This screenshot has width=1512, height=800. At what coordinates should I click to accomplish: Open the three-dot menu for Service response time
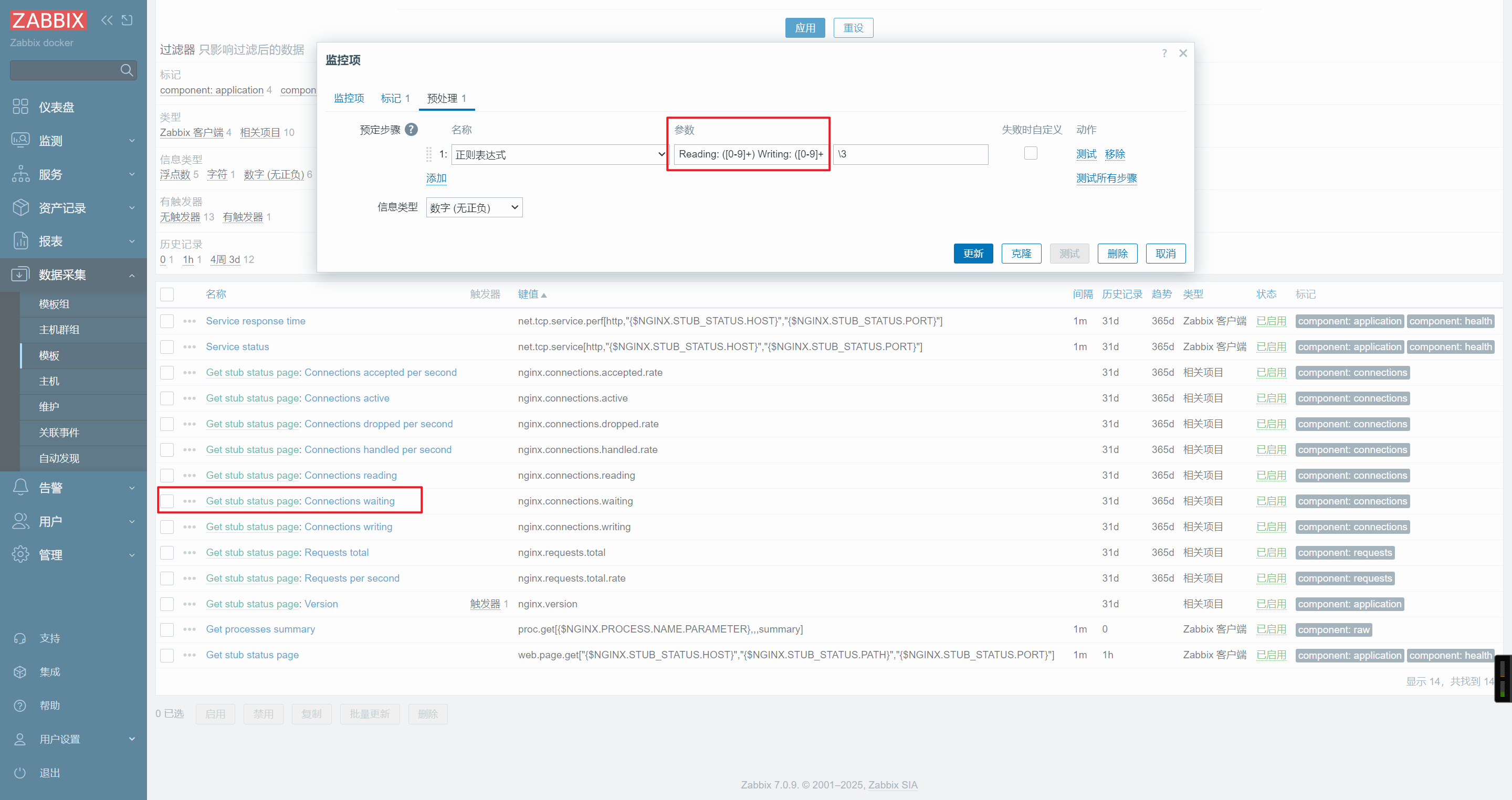[x=190, y=321]
